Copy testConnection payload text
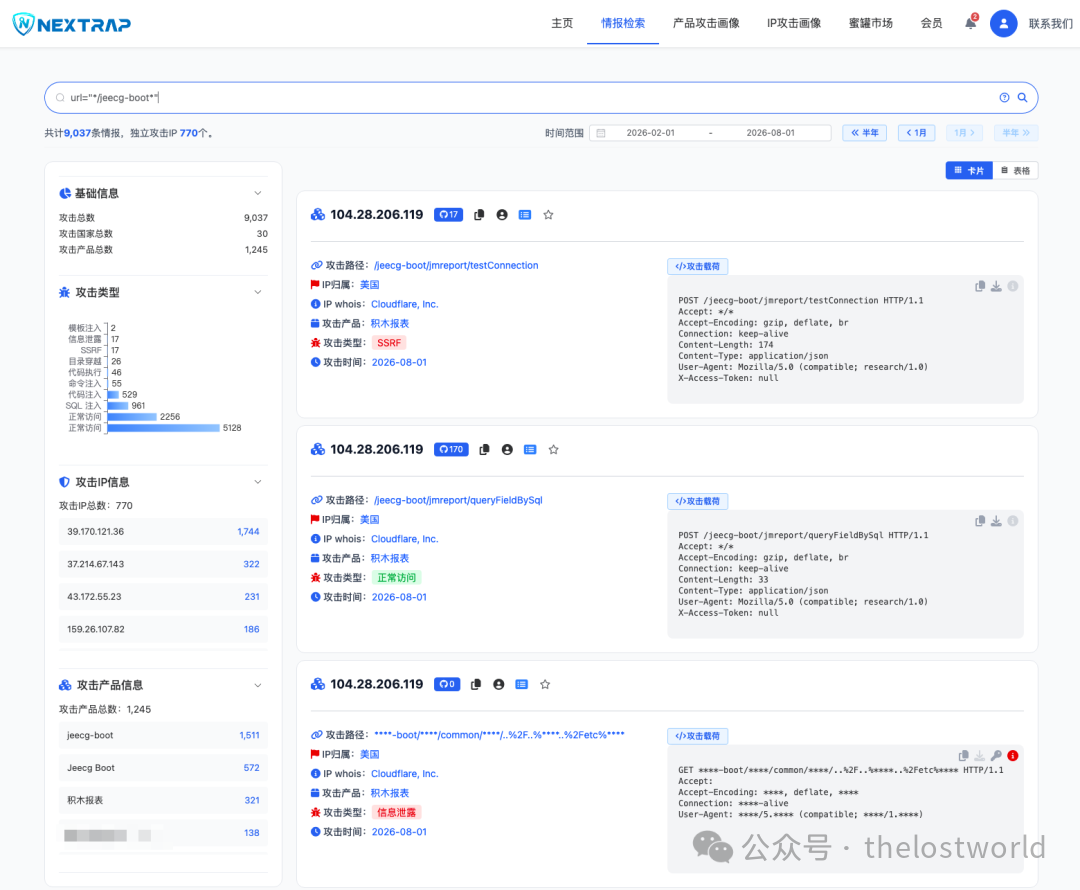 point(980,287)
